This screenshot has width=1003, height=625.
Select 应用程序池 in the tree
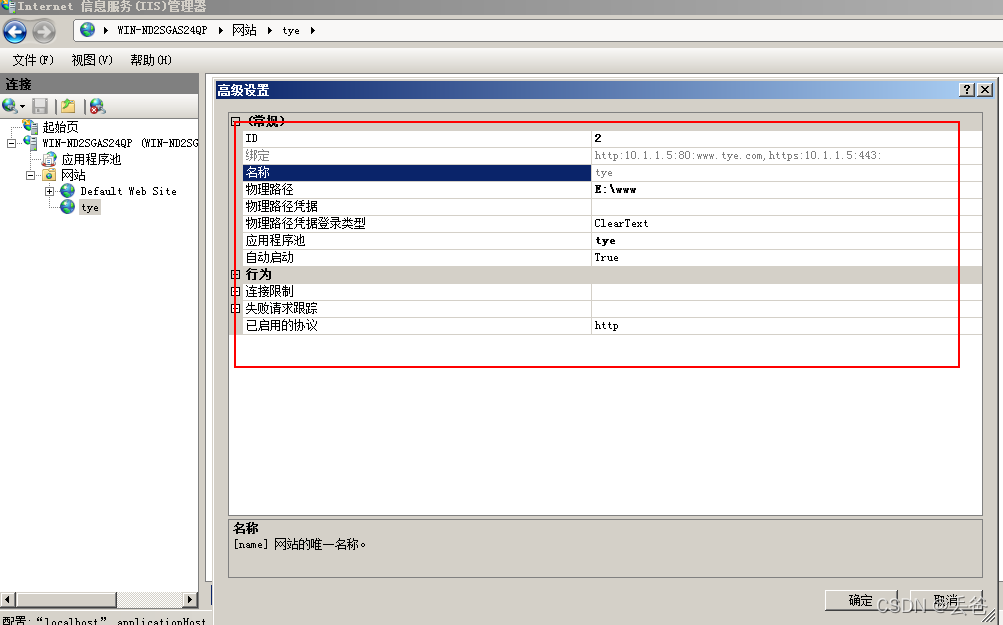pos(91,159)
